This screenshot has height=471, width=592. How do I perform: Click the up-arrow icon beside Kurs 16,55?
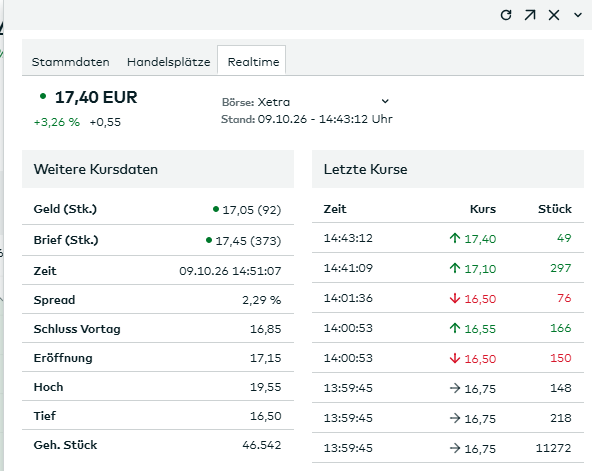point(455,328)
